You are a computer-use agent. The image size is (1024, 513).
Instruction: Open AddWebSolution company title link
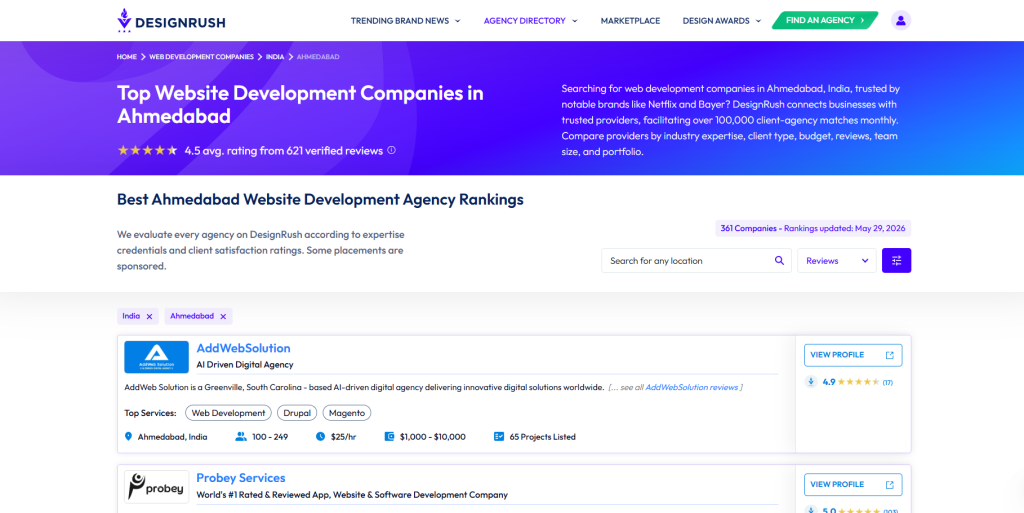(x=244, y=349)
